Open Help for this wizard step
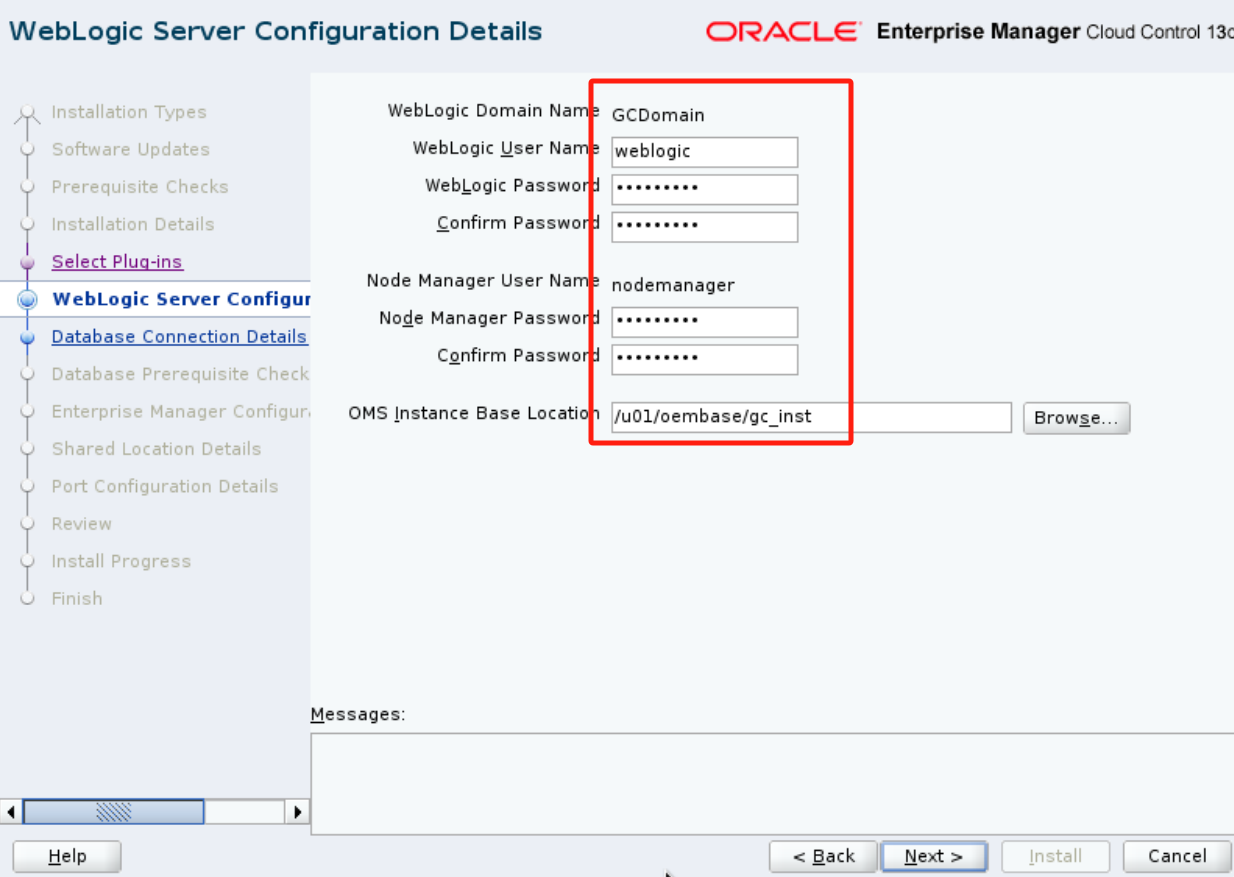 (x=67, y=856)
